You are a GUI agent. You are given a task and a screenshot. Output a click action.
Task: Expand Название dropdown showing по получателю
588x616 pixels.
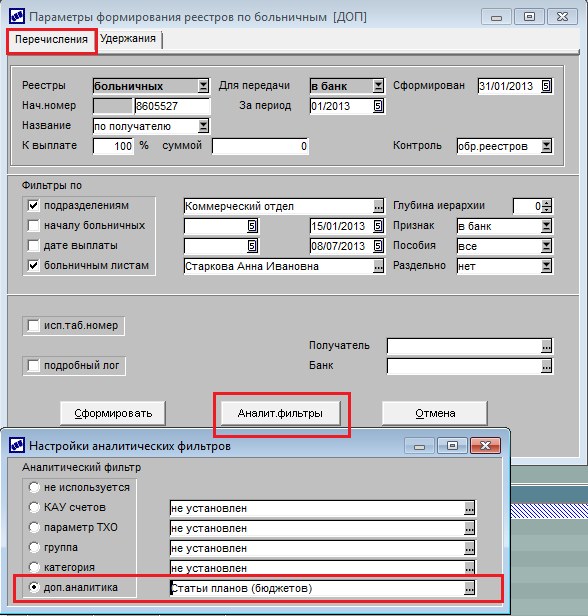(203, 126)
